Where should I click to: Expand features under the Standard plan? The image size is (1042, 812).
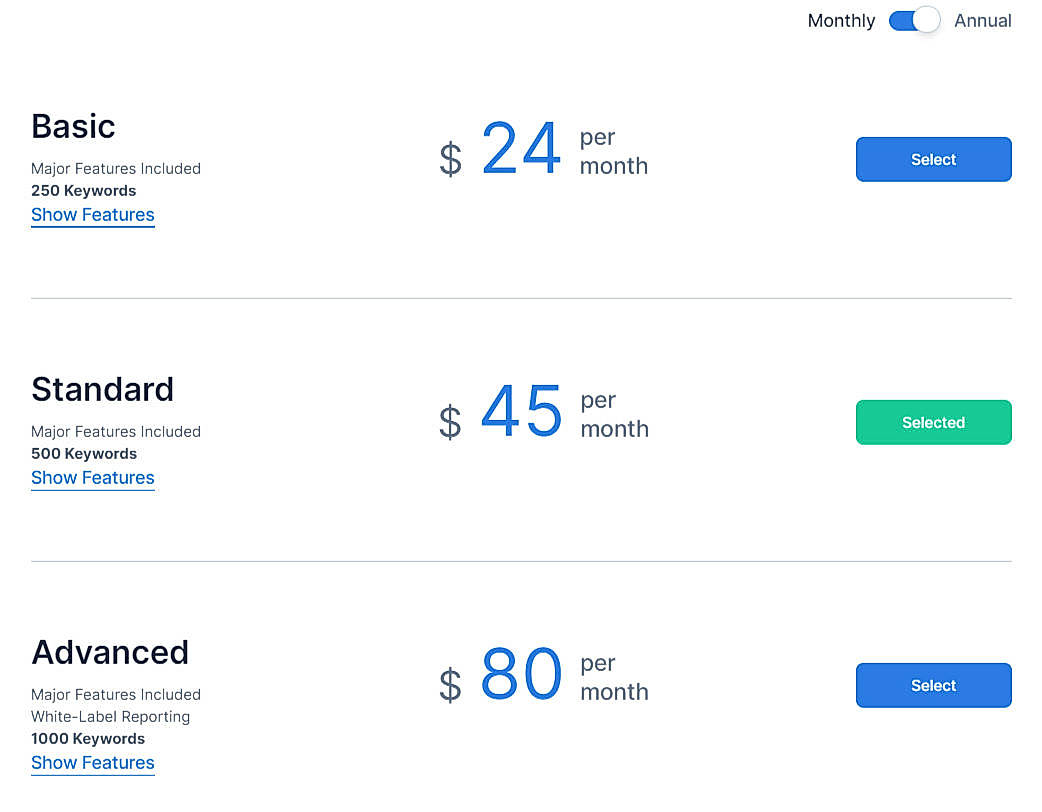pos(92,478)
